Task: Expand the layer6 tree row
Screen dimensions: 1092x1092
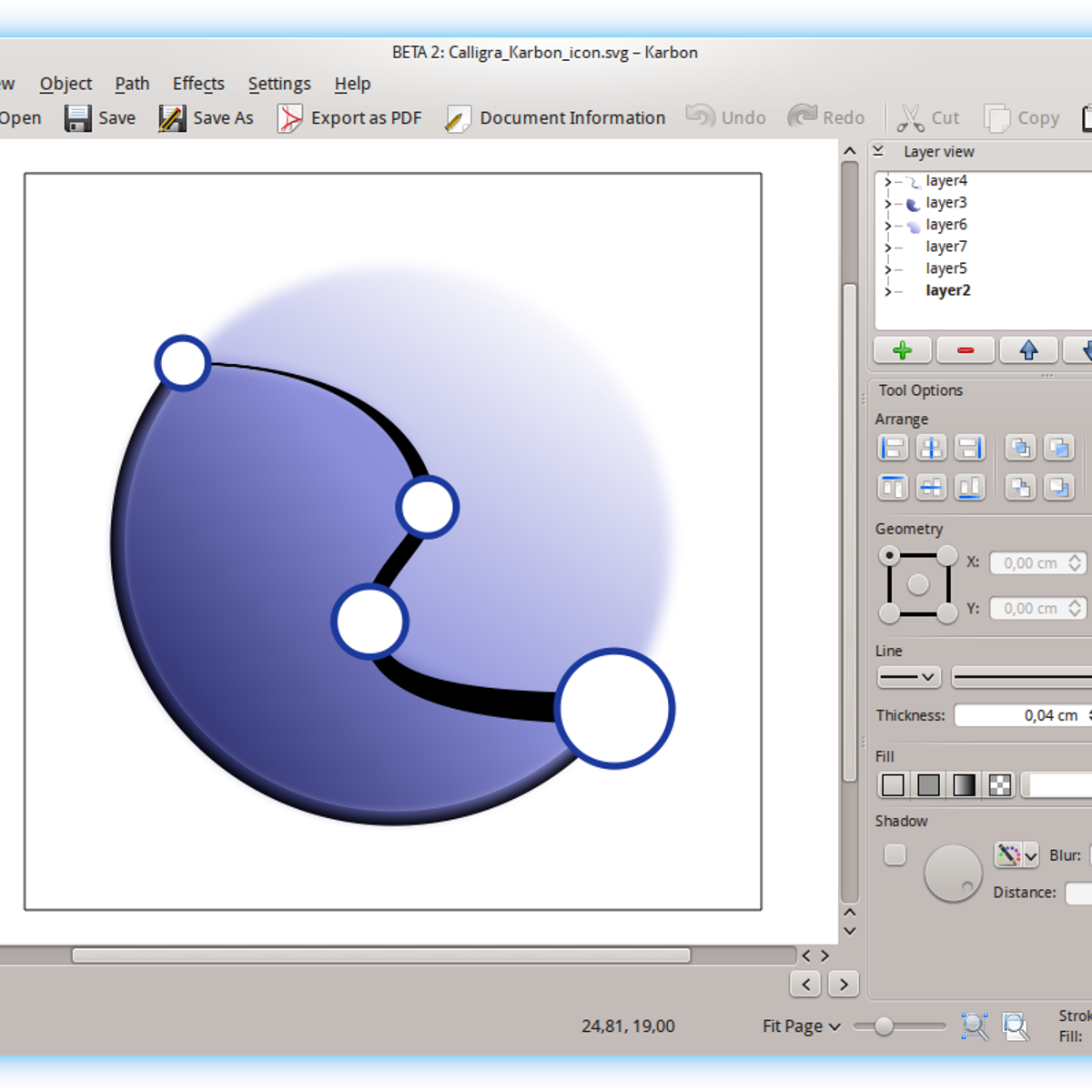Action: click(x=888, y=225)
